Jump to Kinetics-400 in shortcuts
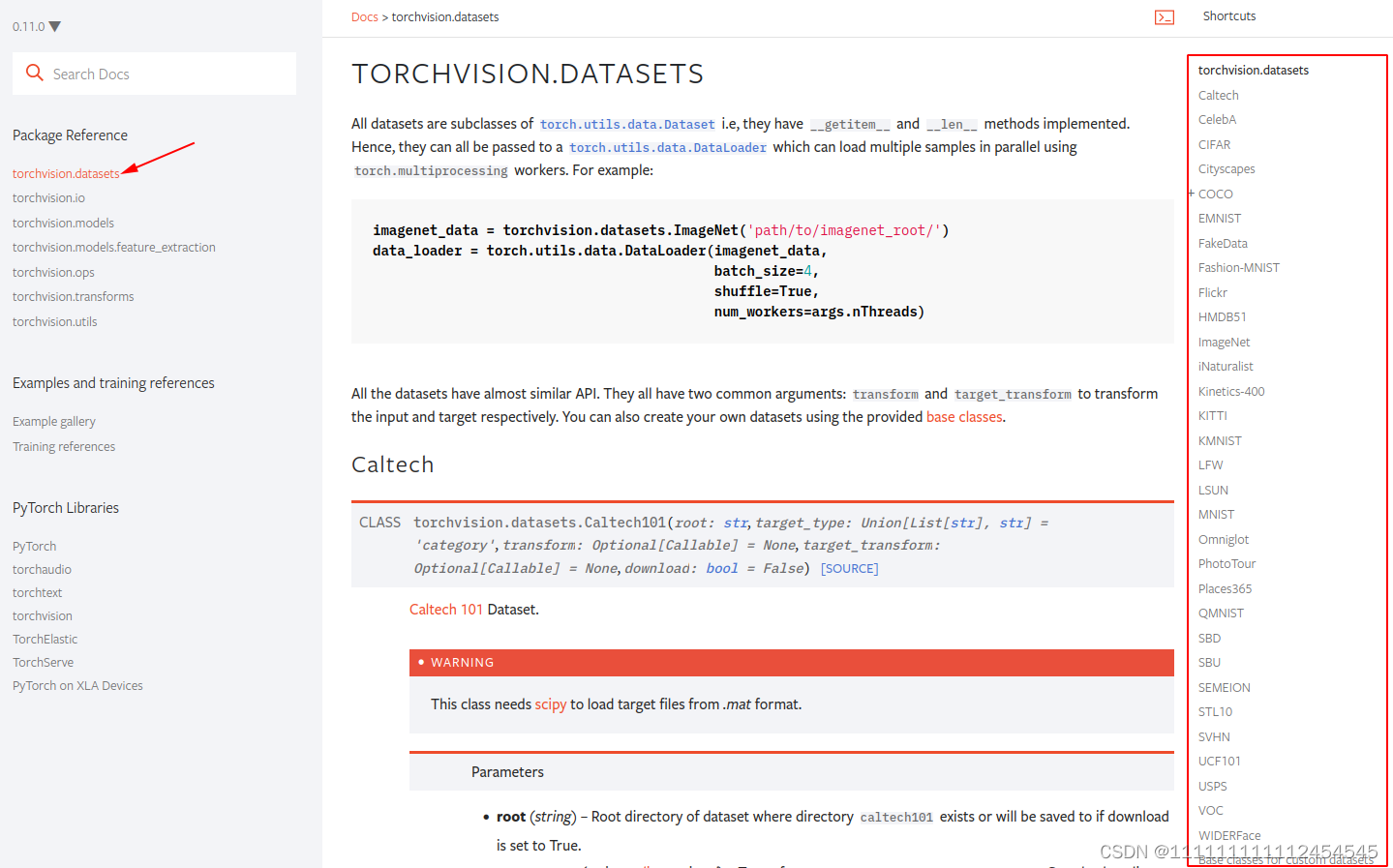The image size is (1393, 868). click(1231, 392)
